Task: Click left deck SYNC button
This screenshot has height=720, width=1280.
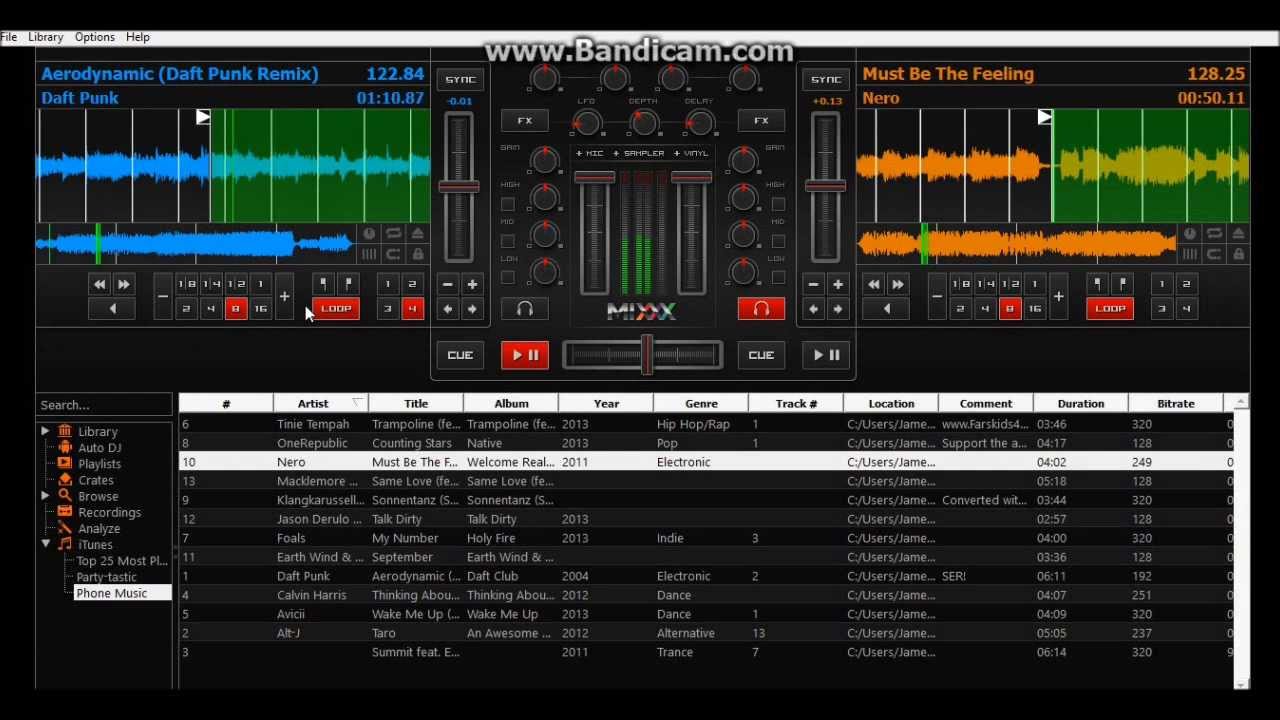Action: click(460, 80)
